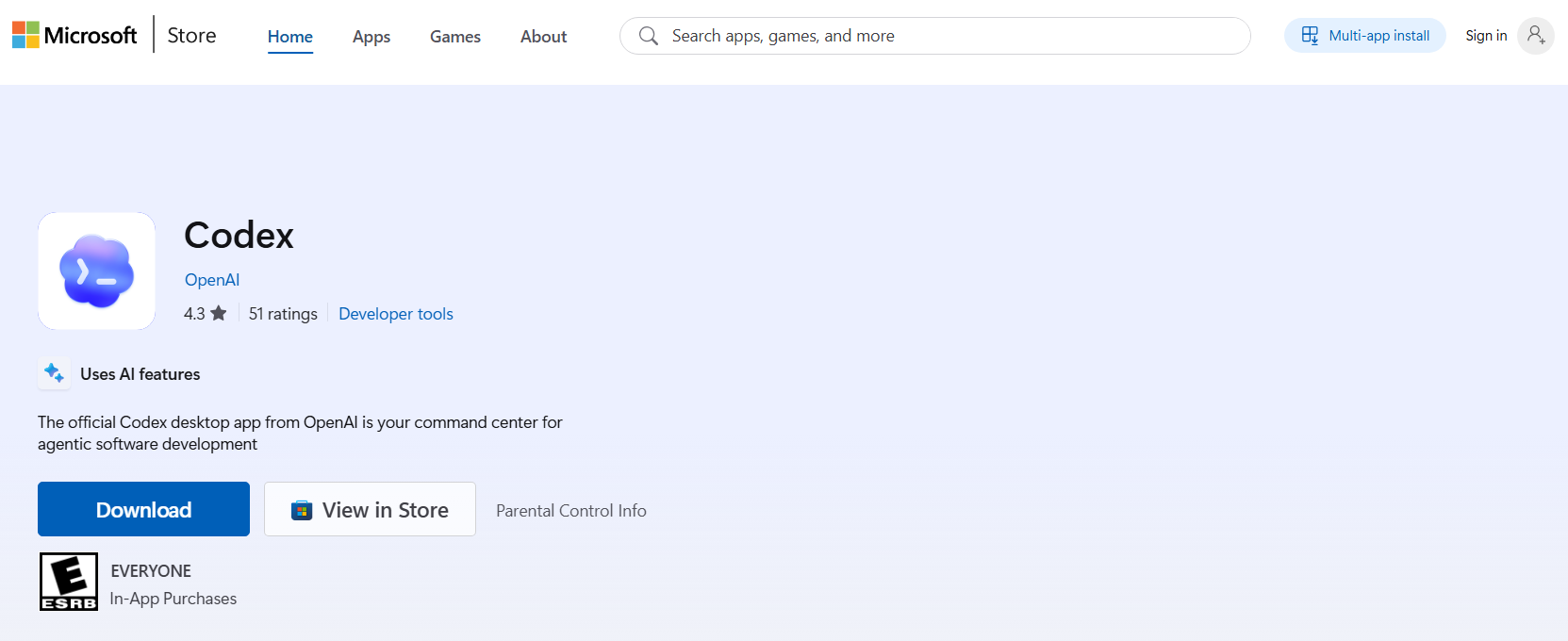Click the ESRB Everyone rating badge
1568x641 pixels.
coord(69,582)
